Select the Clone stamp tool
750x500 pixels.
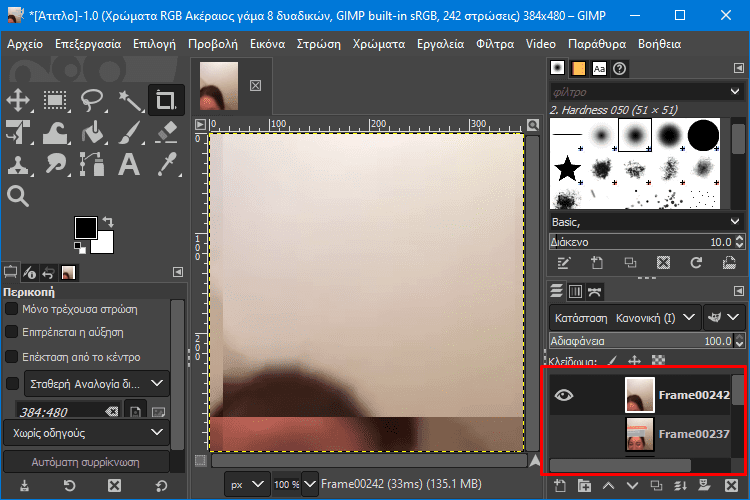[18, 165]
